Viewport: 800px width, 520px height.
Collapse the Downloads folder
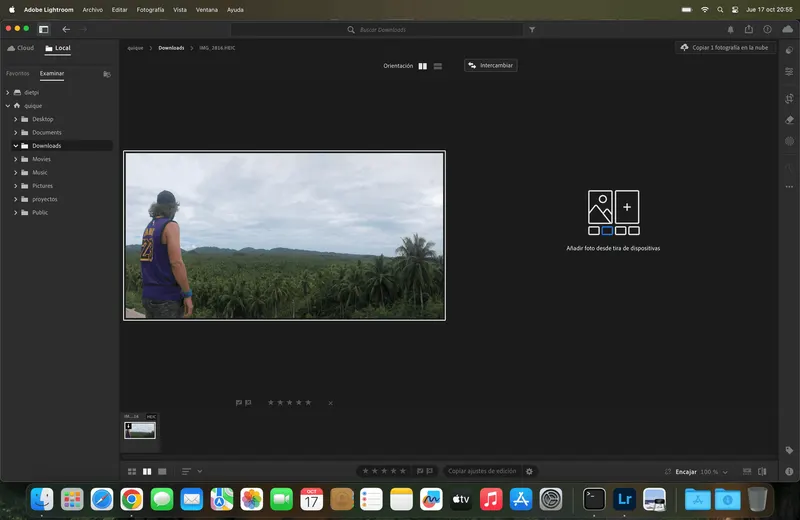(16, 145)
